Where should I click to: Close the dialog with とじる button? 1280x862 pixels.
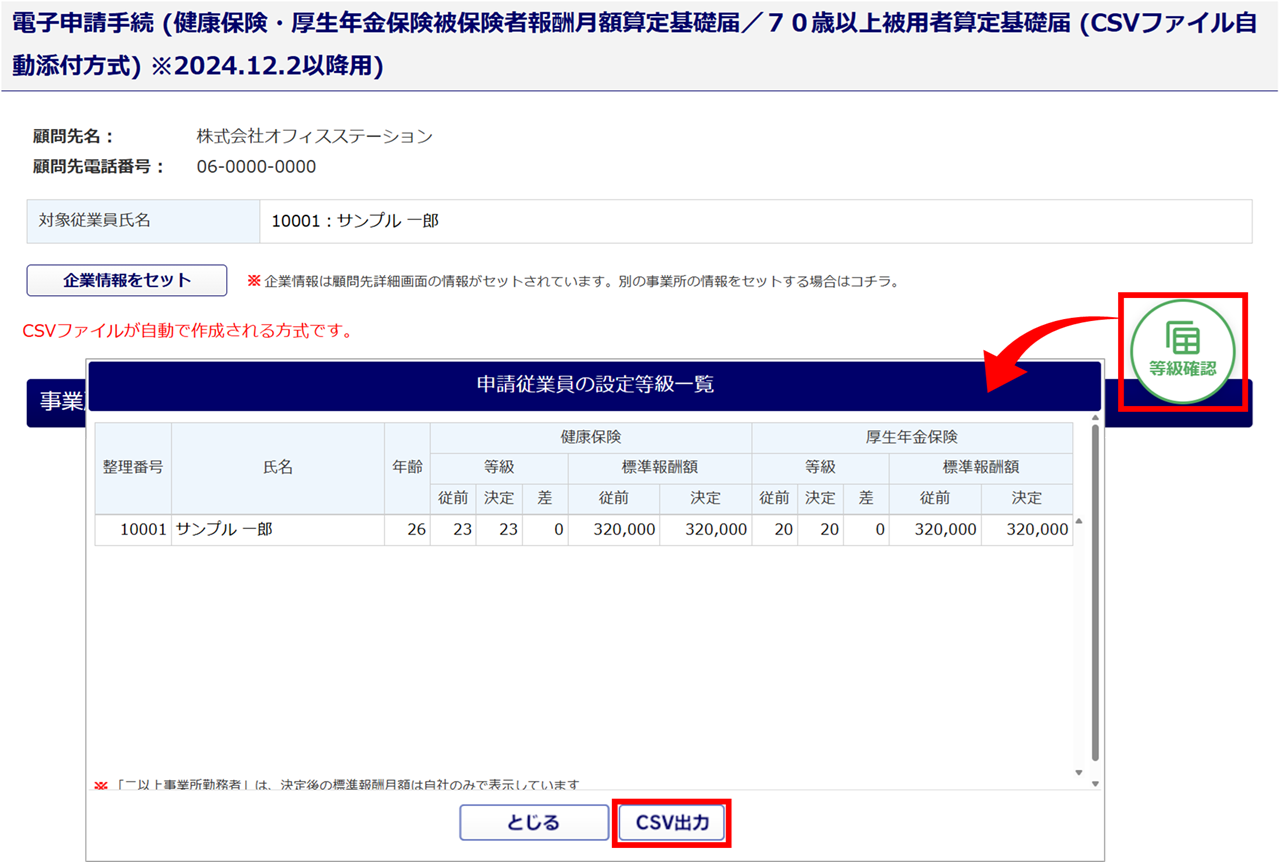tap(534, 823)
